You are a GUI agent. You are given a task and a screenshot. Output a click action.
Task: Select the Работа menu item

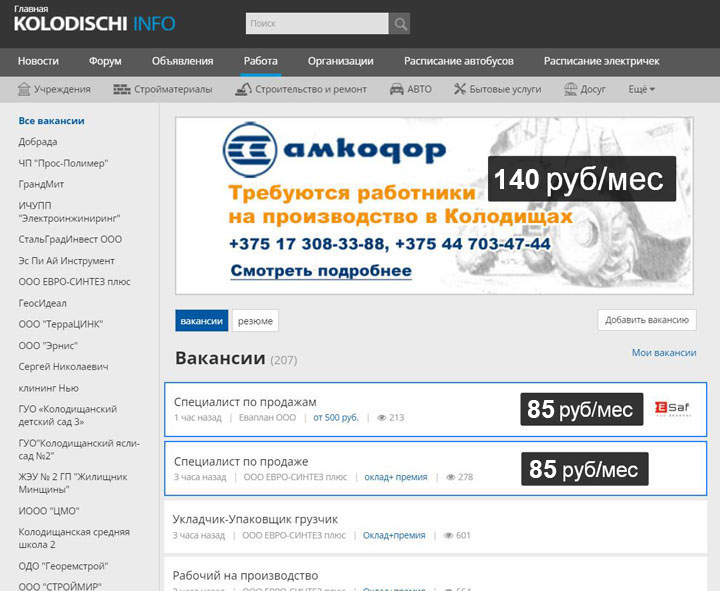click(x=260, y=61)
